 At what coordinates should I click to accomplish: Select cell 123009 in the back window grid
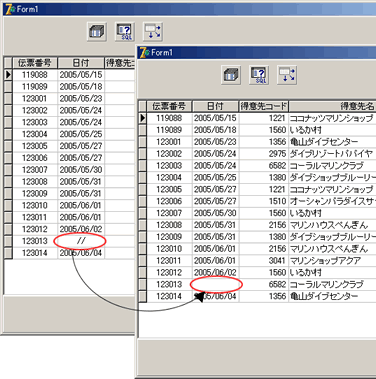coord(35,194)
